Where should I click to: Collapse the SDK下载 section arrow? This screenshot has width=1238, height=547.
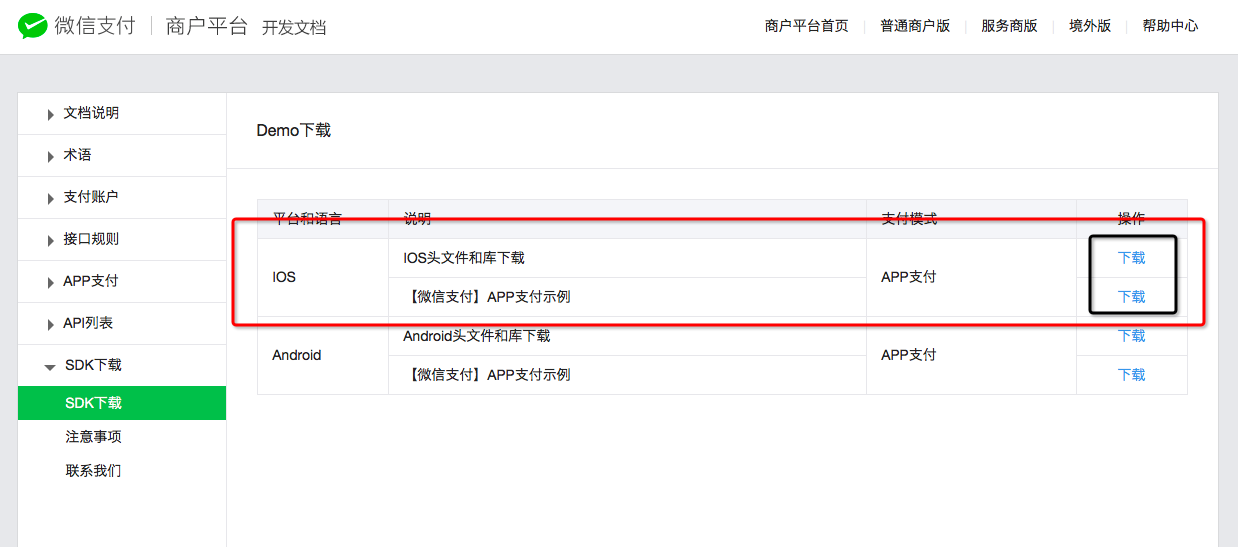tap(50, 367)
